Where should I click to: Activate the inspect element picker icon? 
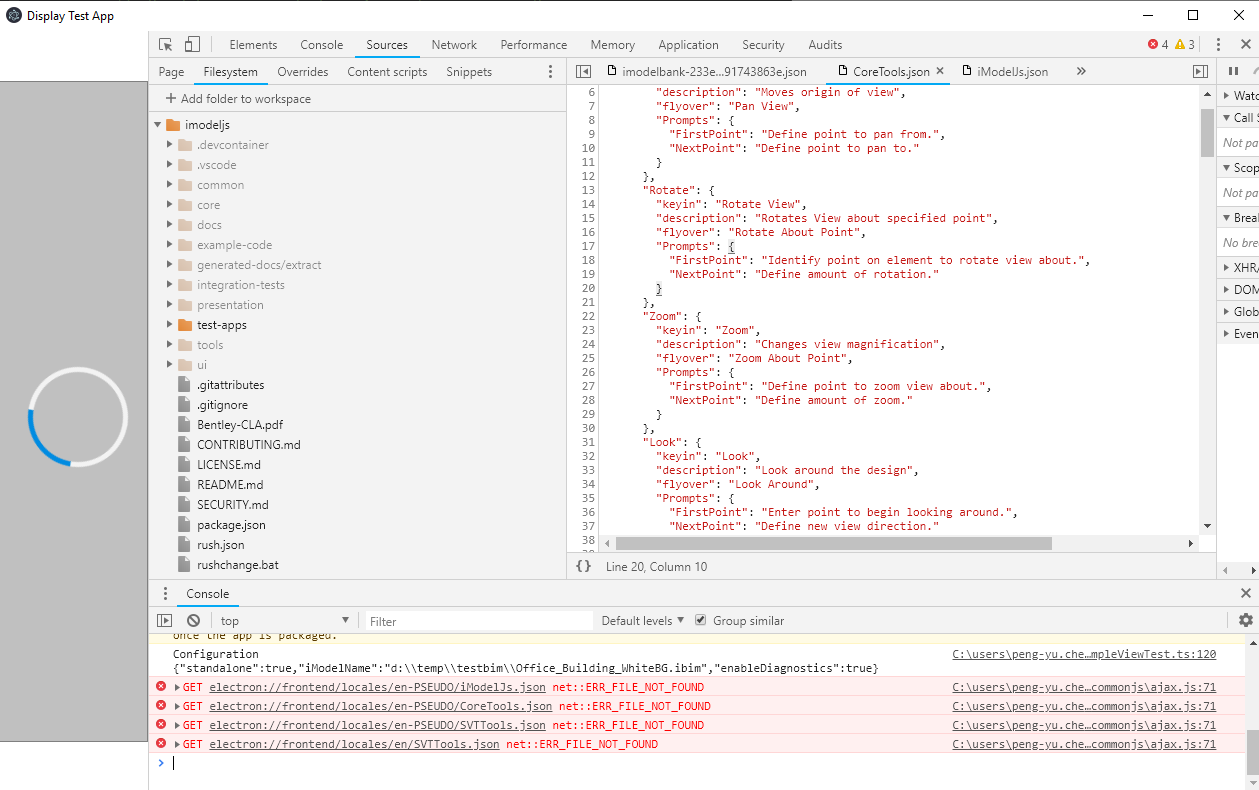[x=166, y=45]
